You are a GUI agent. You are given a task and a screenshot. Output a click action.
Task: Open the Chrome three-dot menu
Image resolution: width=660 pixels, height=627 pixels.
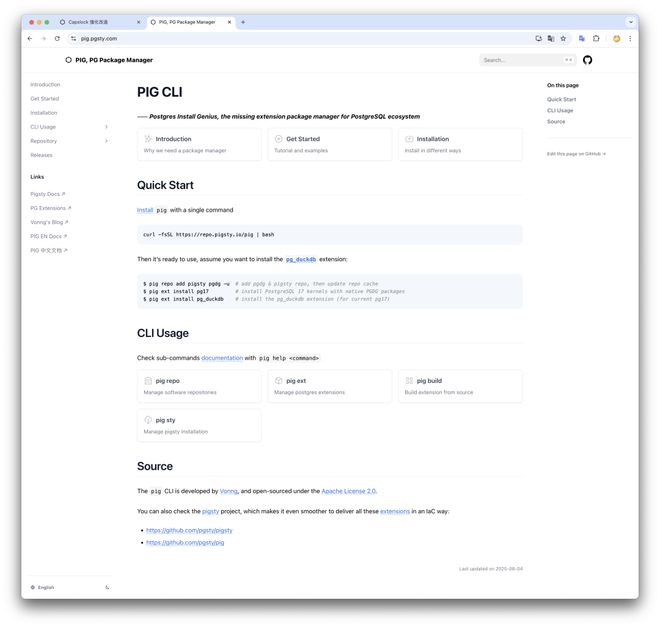(630, 38)
